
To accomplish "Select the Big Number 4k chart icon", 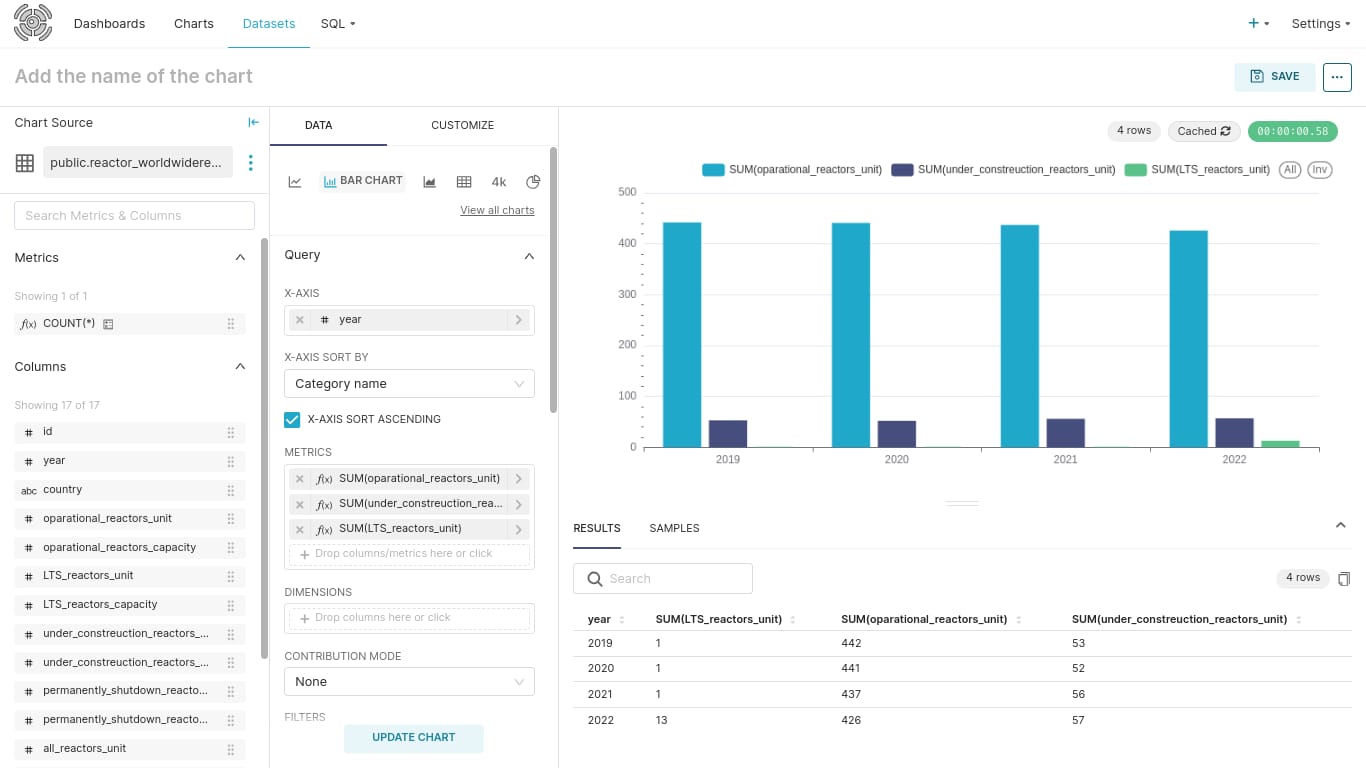I will coord(499,182).
